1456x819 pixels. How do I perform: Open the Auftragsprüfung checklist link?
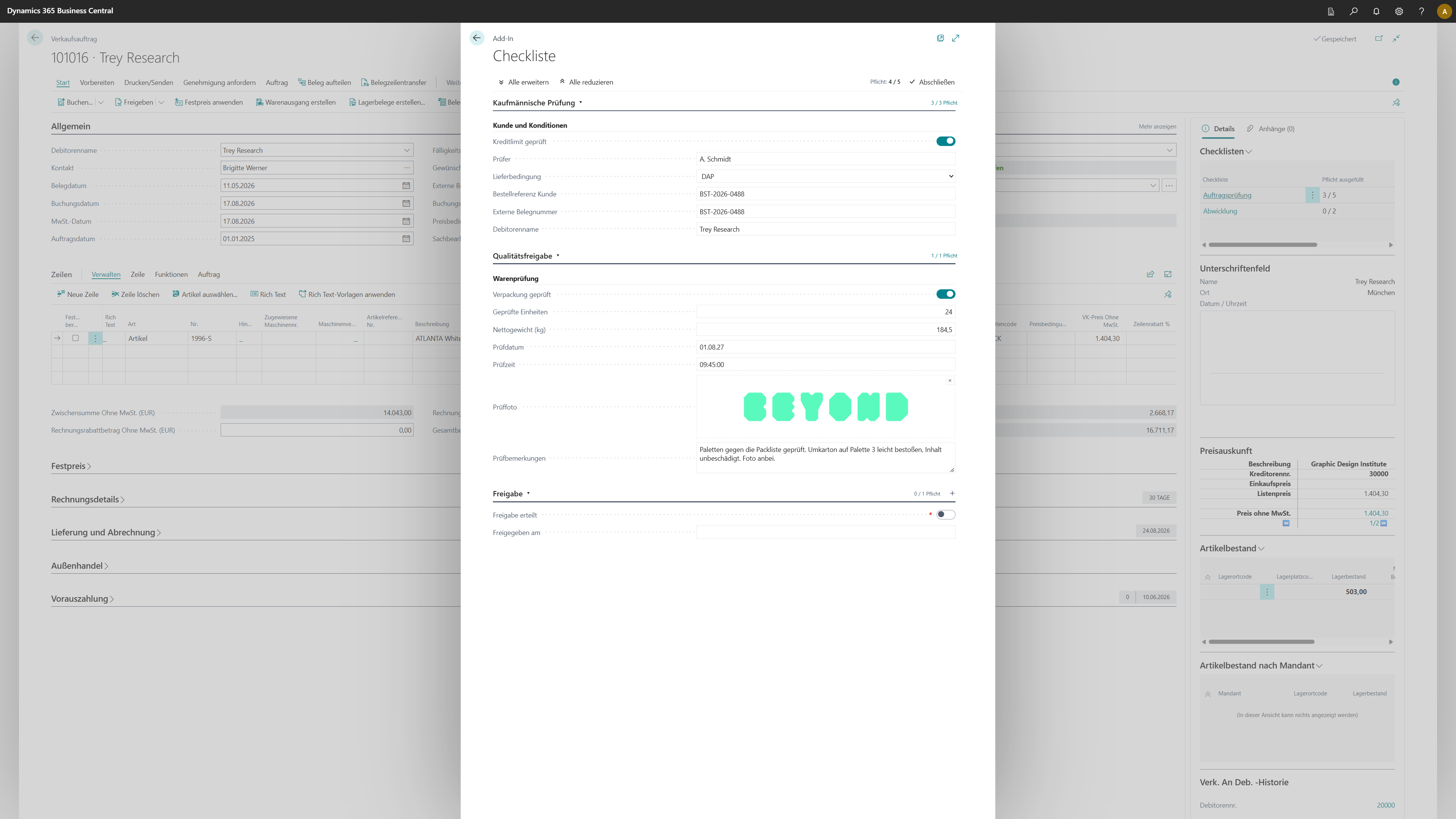[x=1227, y=195]
